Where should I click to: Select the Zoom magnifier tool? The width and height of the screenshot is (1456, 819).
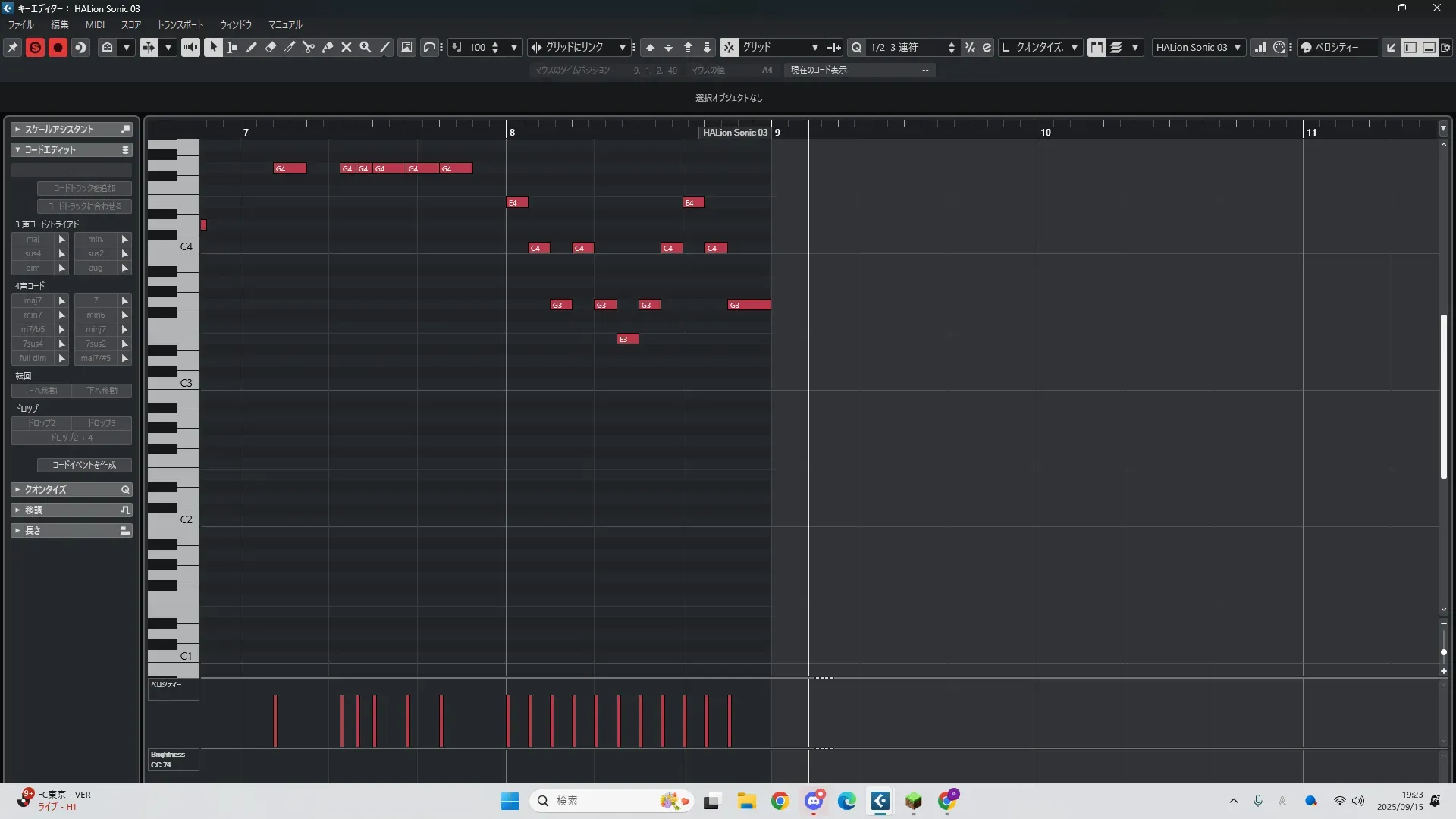[366, 47]
